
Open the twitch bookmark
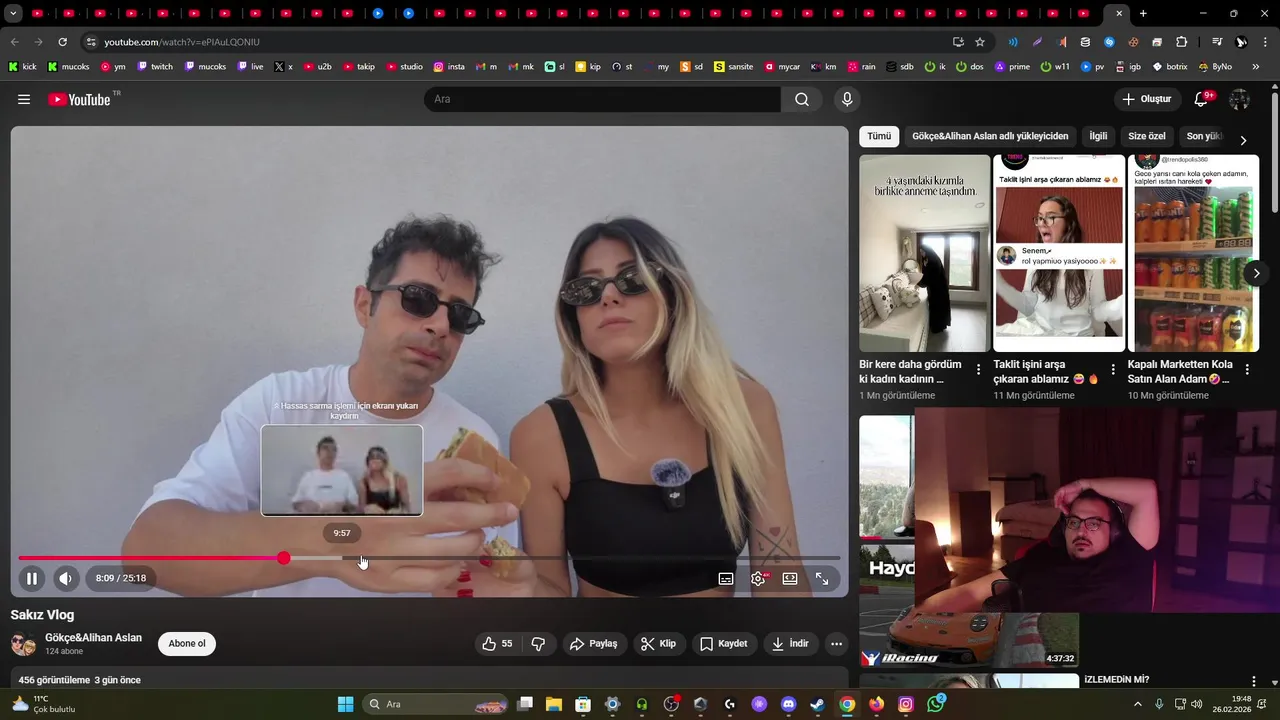click(x=155, y=67)
